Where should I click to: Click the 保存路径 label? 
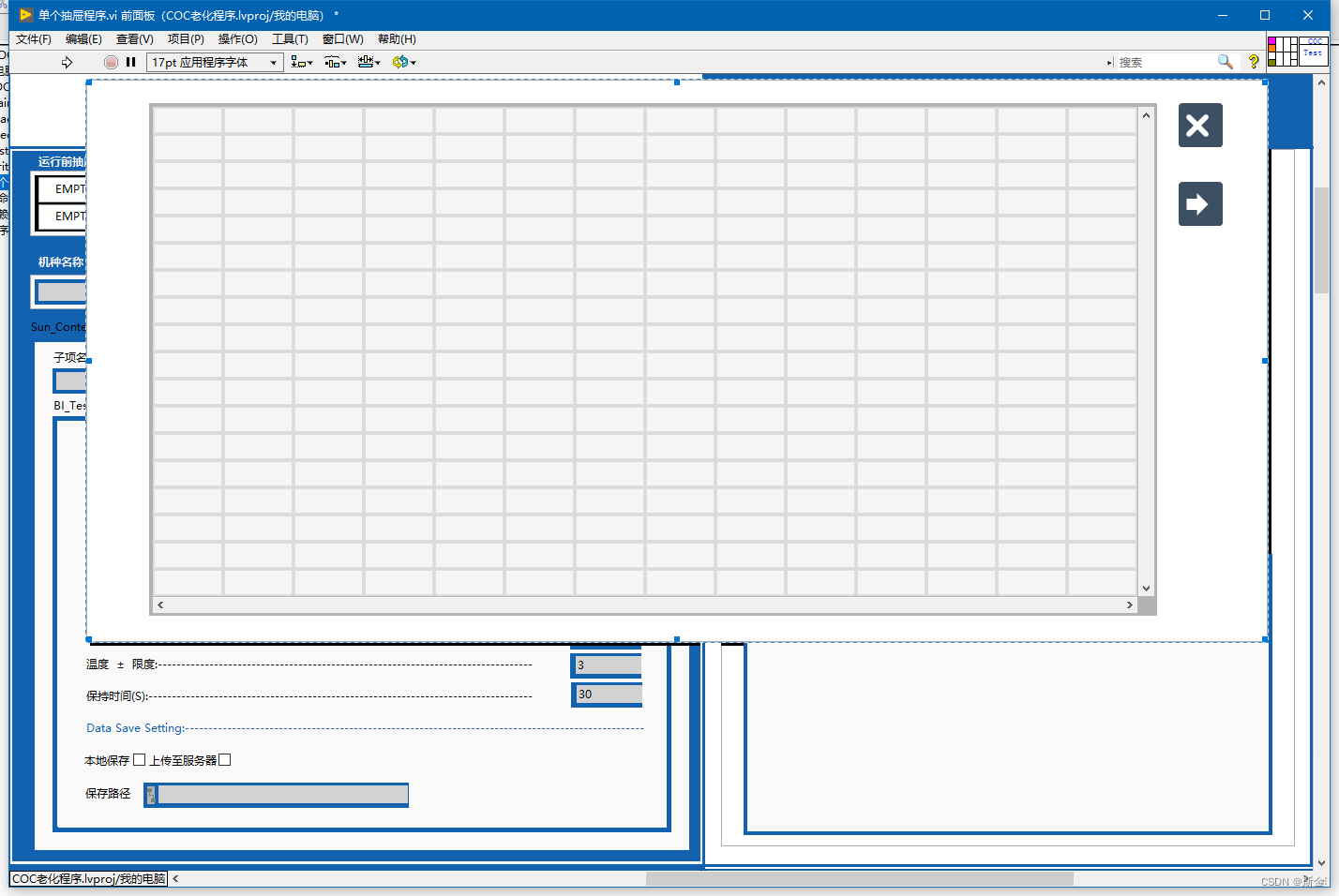click(x=108, y=794)
